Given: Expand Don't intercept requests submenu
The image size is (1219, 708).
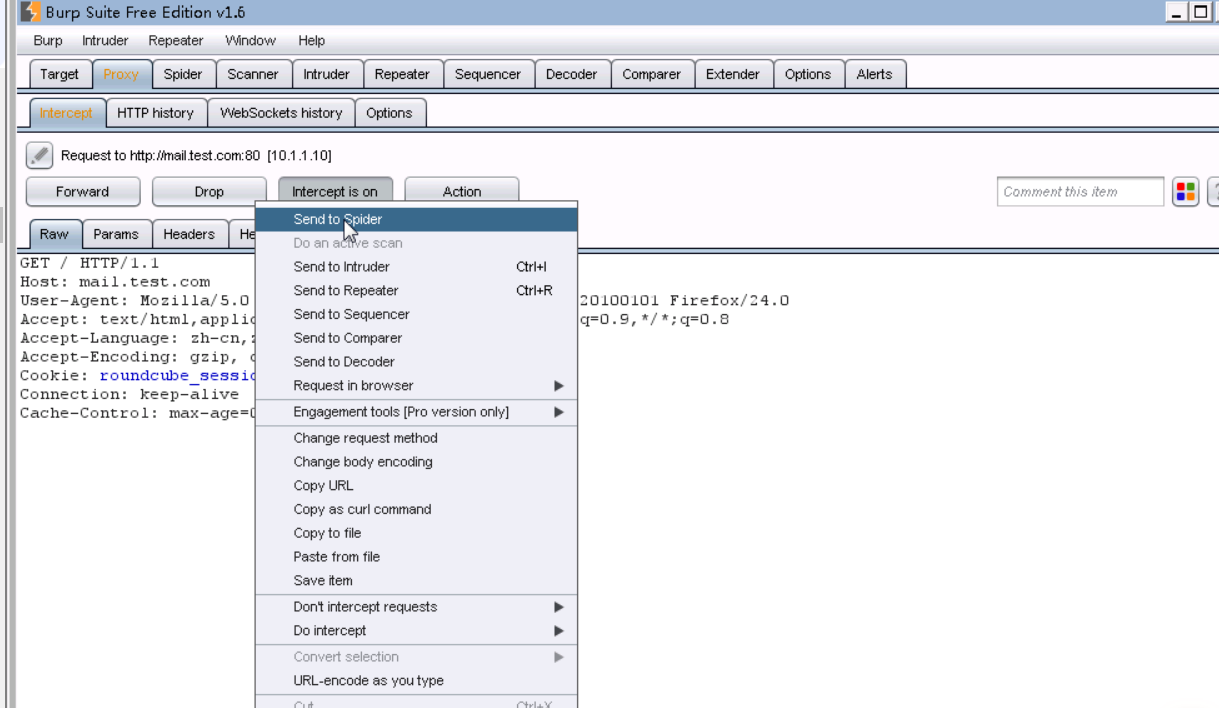Looking at the screenshot, I should coord(416,607).
